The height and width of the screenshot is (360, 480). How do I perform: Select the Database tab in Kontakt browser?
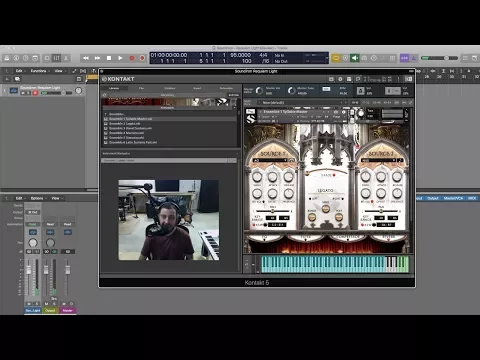[x=170, y=88]
